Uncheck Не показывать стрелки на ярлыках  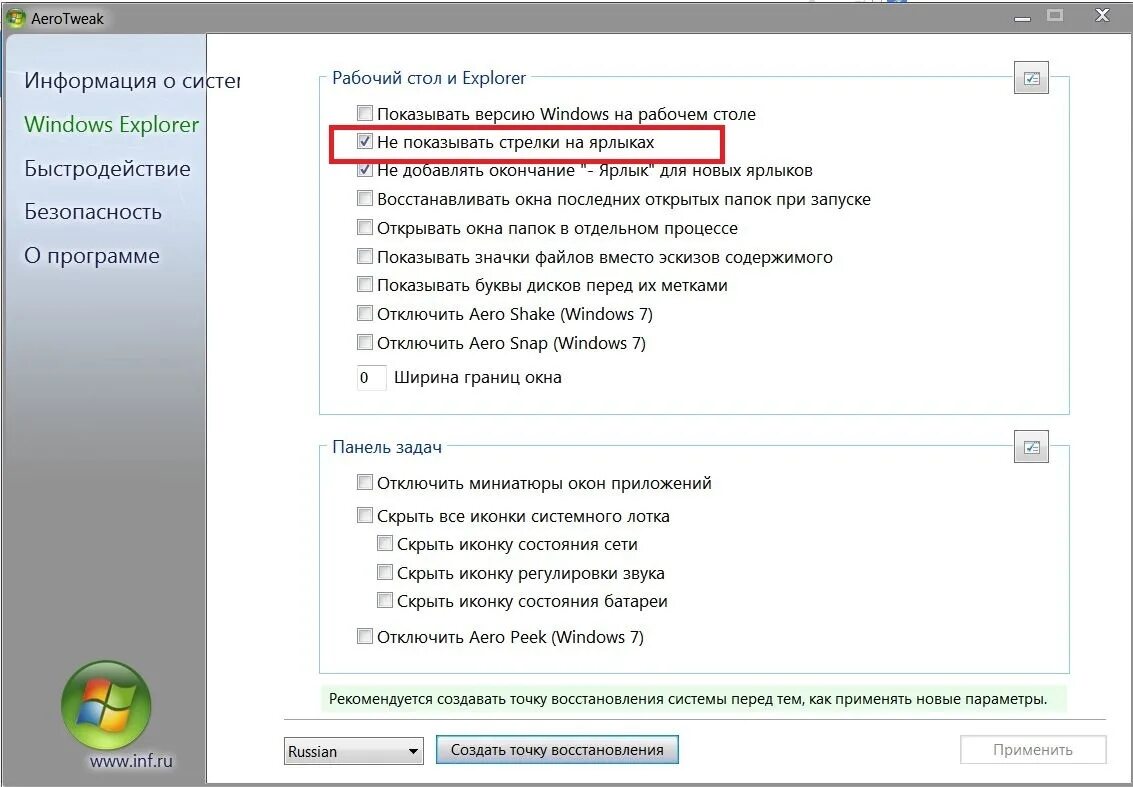tap(365, 142)
